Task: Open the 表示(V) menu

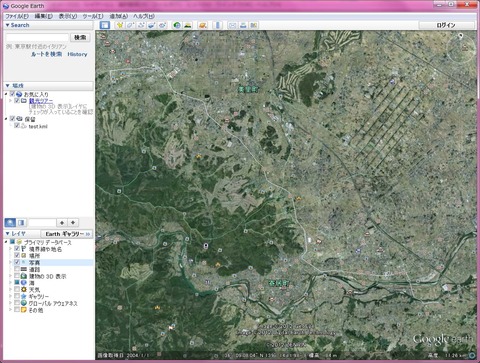Action: 68,16
